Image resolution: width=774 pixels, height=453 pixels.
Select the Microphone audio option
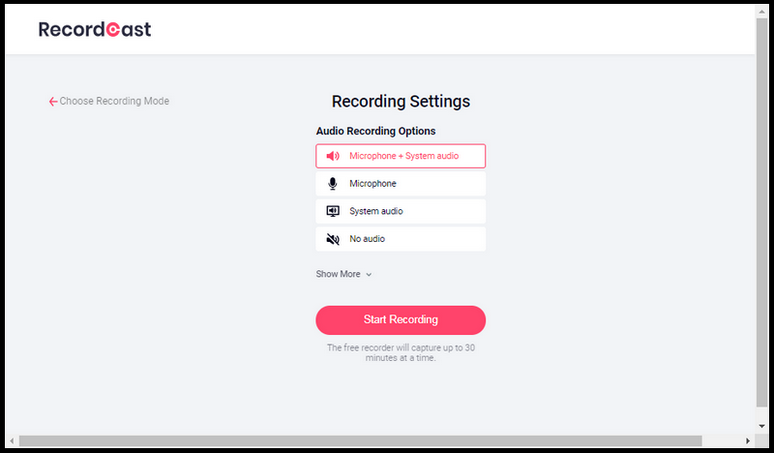point(400,184)
